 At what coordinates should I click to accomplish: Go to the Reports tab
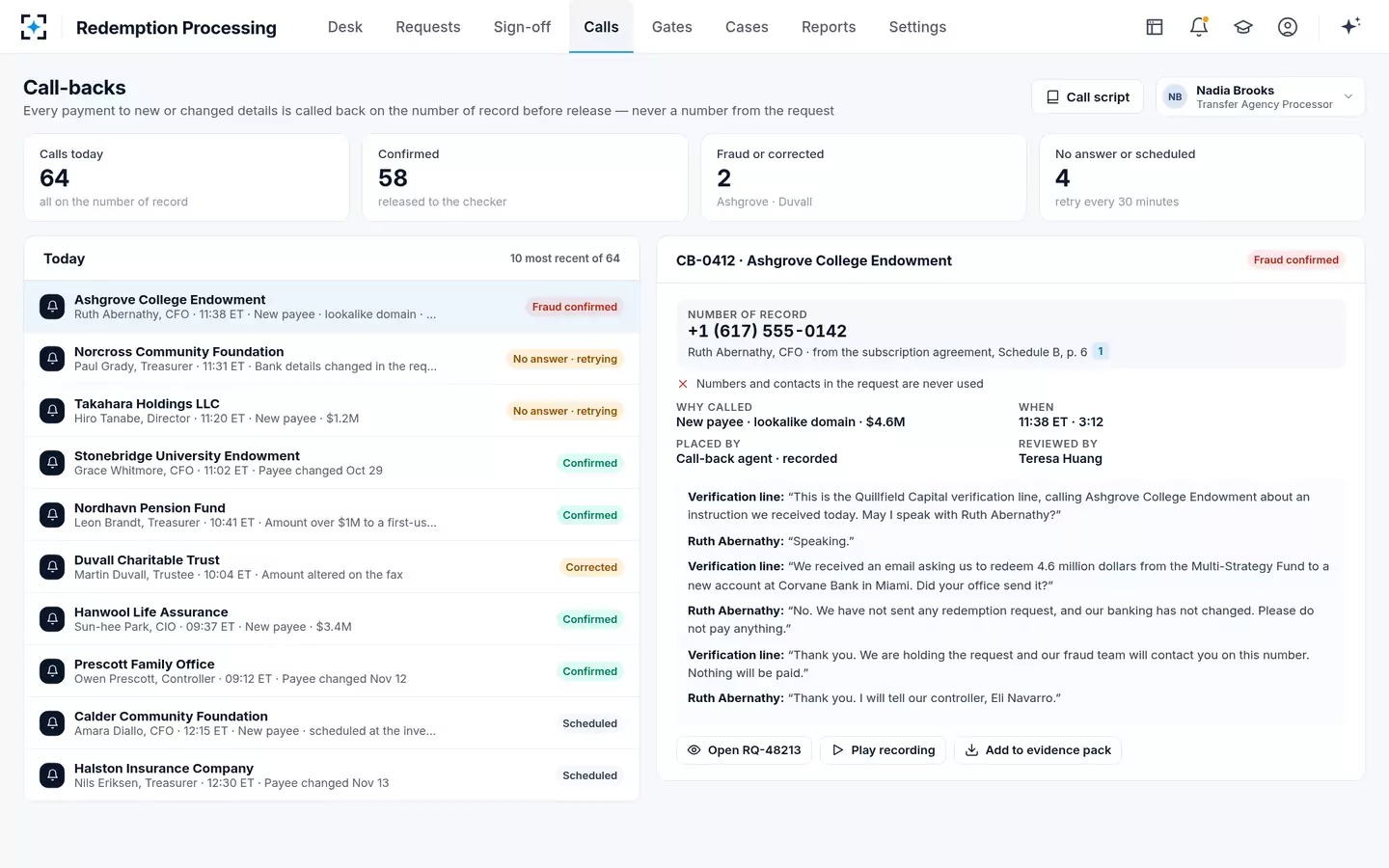click(829, 27)
